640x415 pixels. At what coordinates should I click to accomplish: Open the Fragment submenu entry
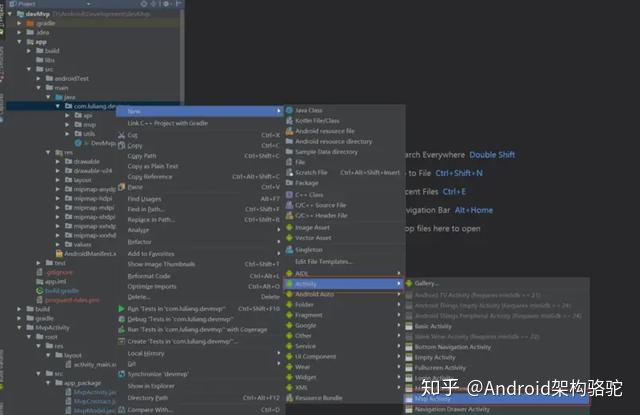(x=344, y=315)
